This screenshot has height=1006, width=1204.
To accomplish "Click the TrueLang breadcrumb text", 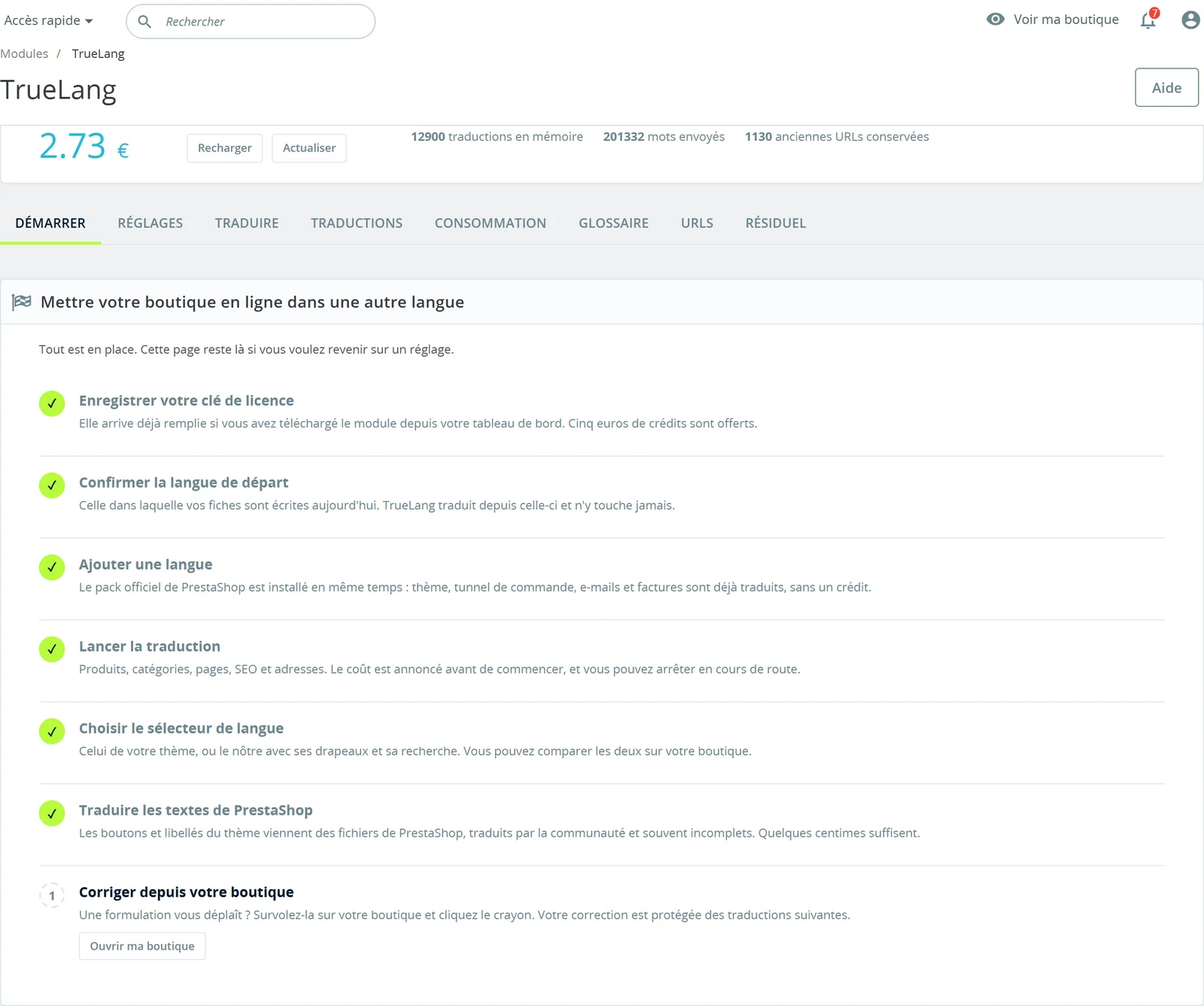I will point(99,54).
